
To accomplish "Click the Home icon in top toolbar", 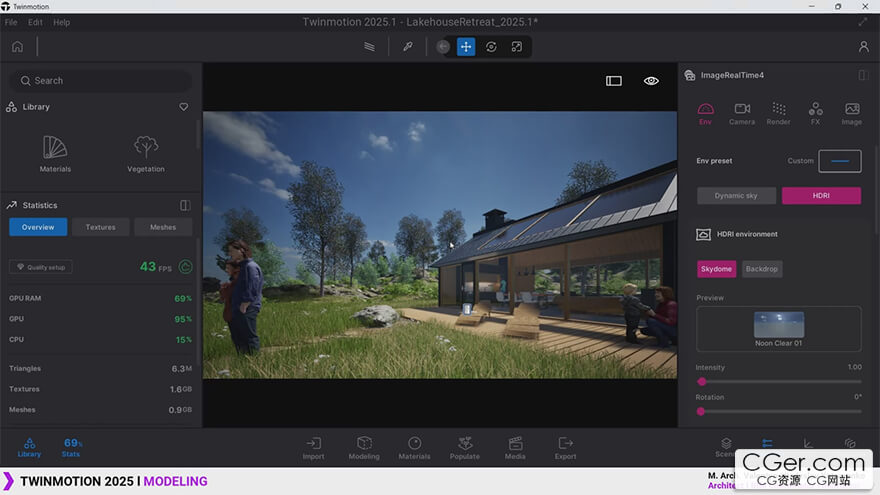I will point(17,47).
